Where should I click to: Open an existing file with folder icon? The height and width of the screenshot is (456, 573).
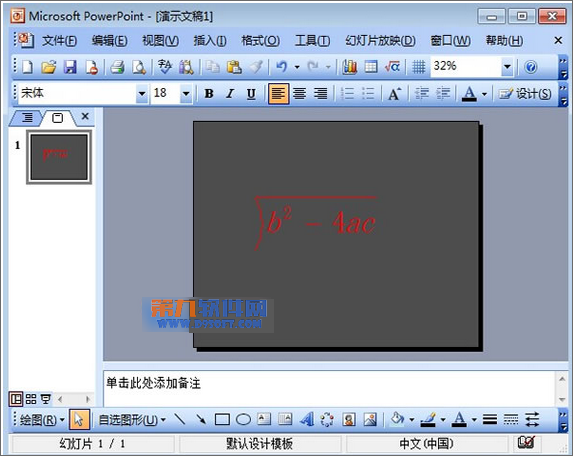49,67
